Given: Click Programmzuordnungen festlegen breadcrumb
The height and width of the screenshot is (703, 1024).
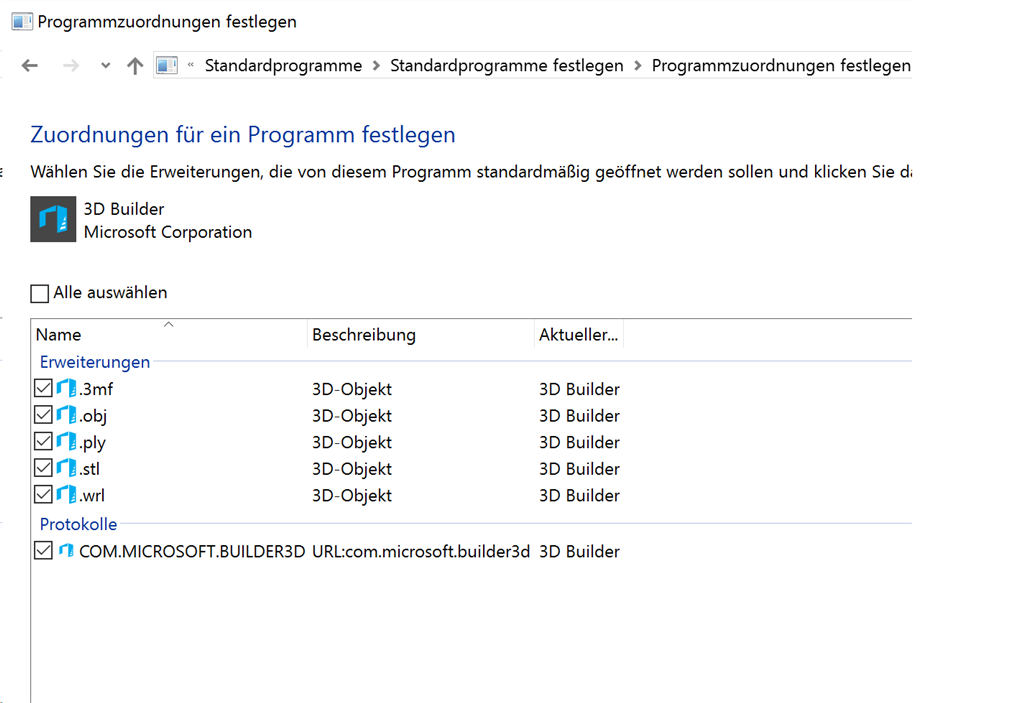Looking at the screenshot, I should click(781, 65).
